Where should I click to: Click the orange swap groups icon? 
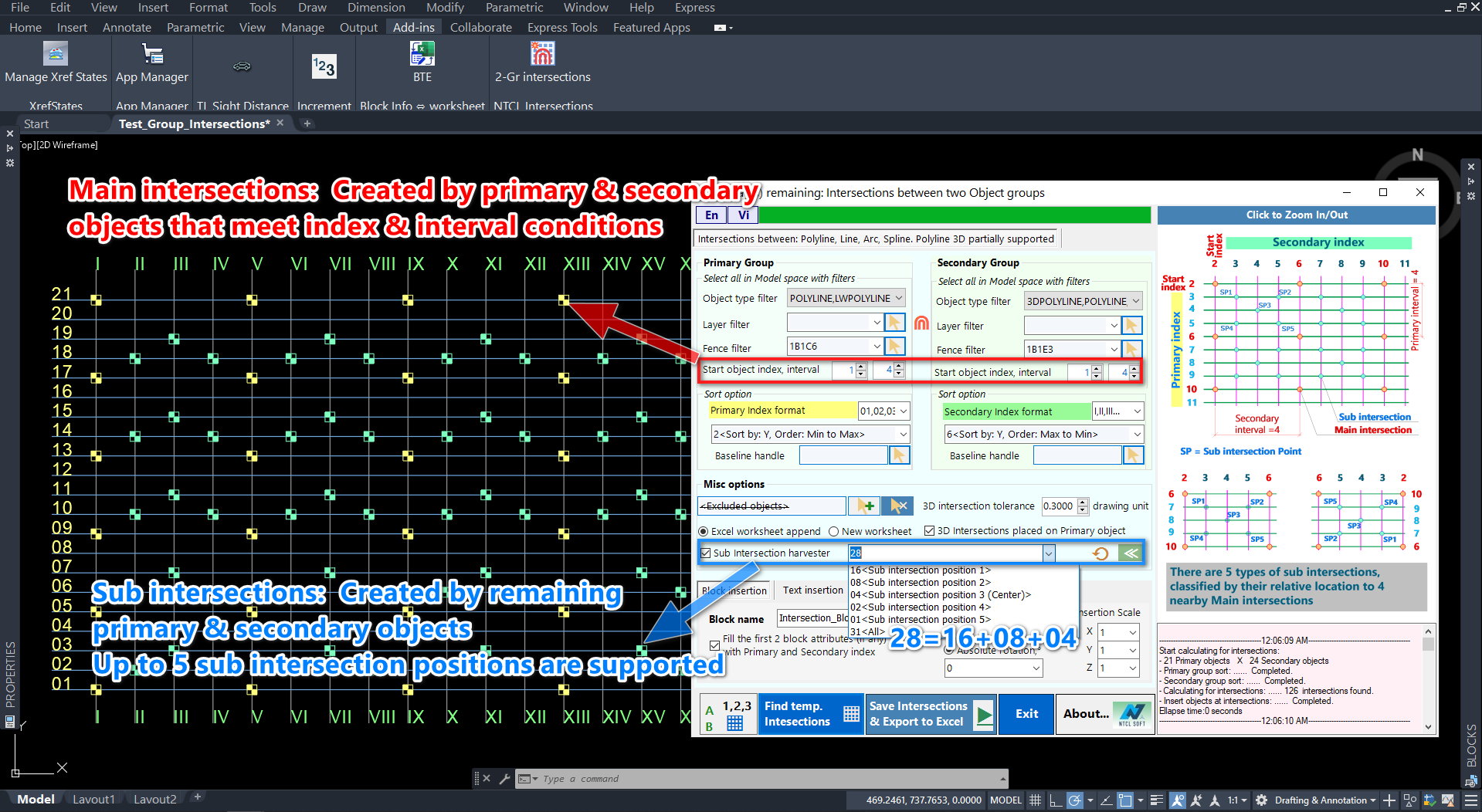tap(921, 323)
